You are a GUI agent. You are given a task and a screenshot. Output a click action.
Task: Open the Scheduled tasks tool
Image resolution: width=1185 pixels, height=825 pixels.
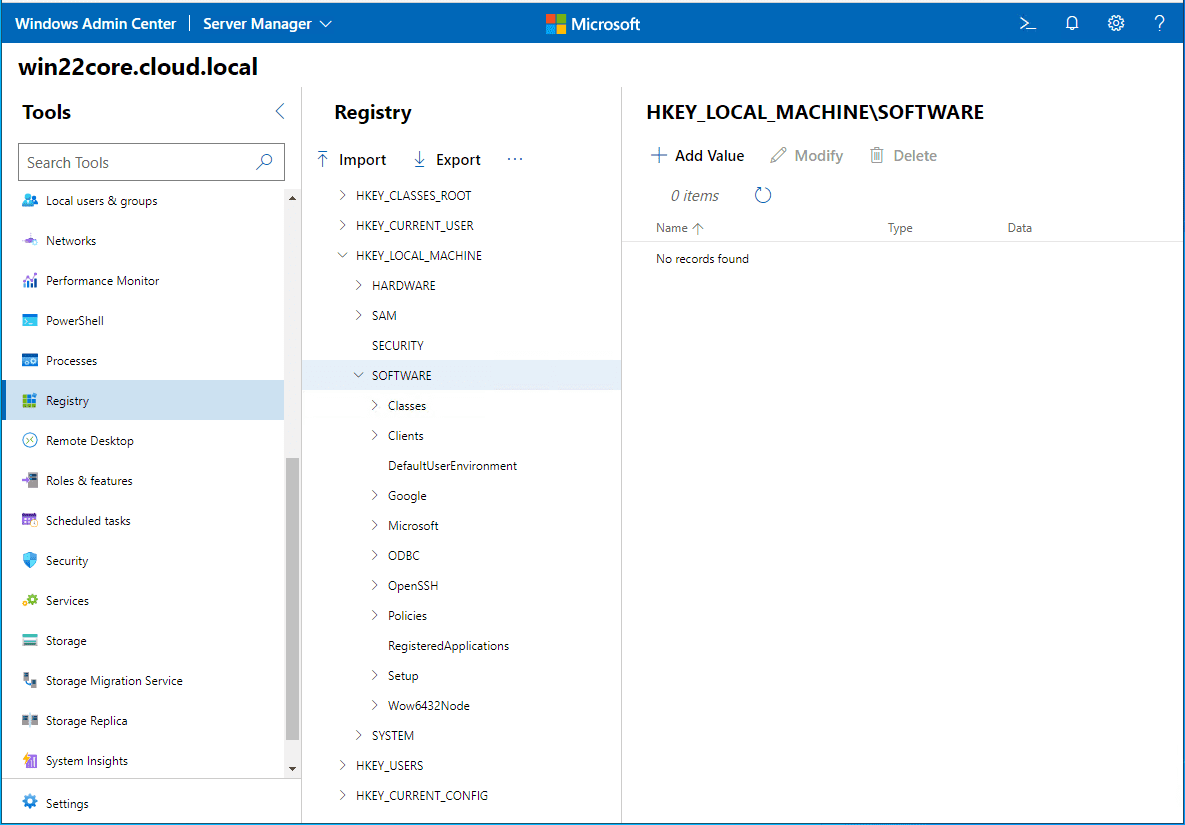tap(91, 520)
